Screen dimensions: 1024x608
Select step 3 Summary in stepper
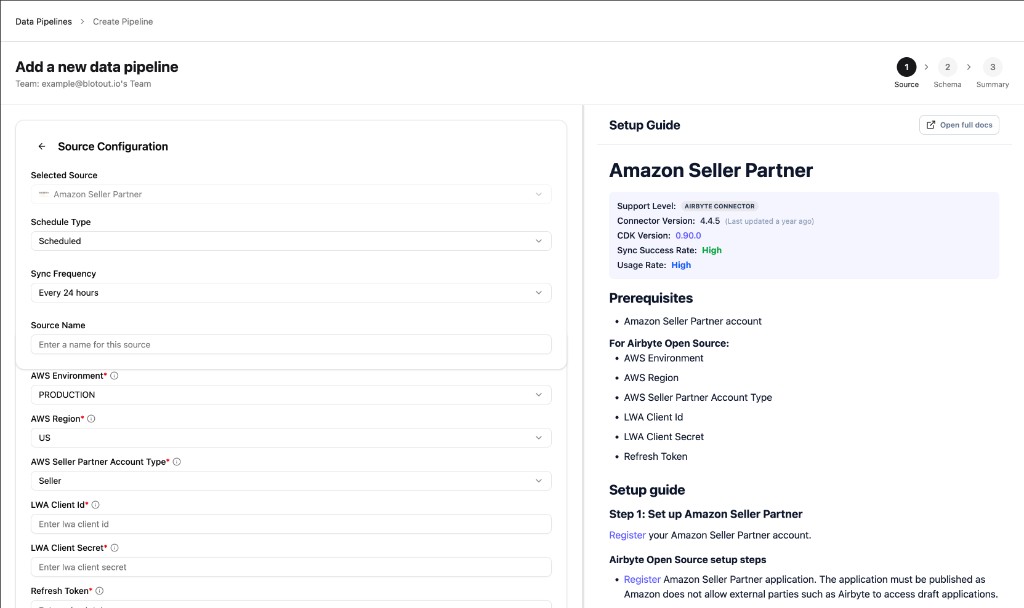(993, 72)
